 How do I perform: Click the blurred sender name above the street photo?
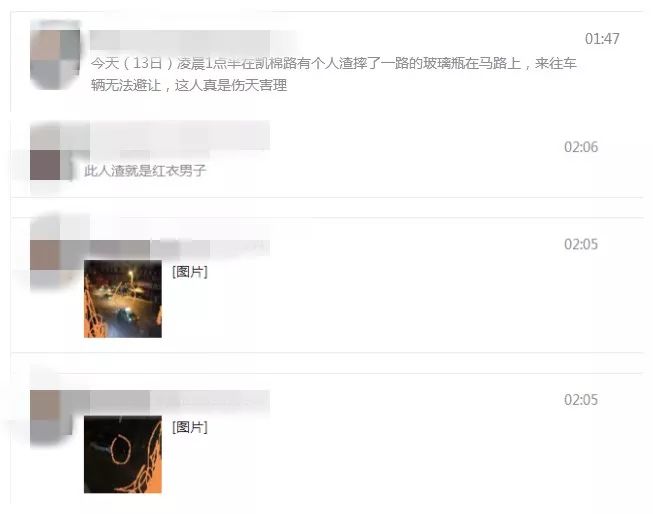(180, 248)
